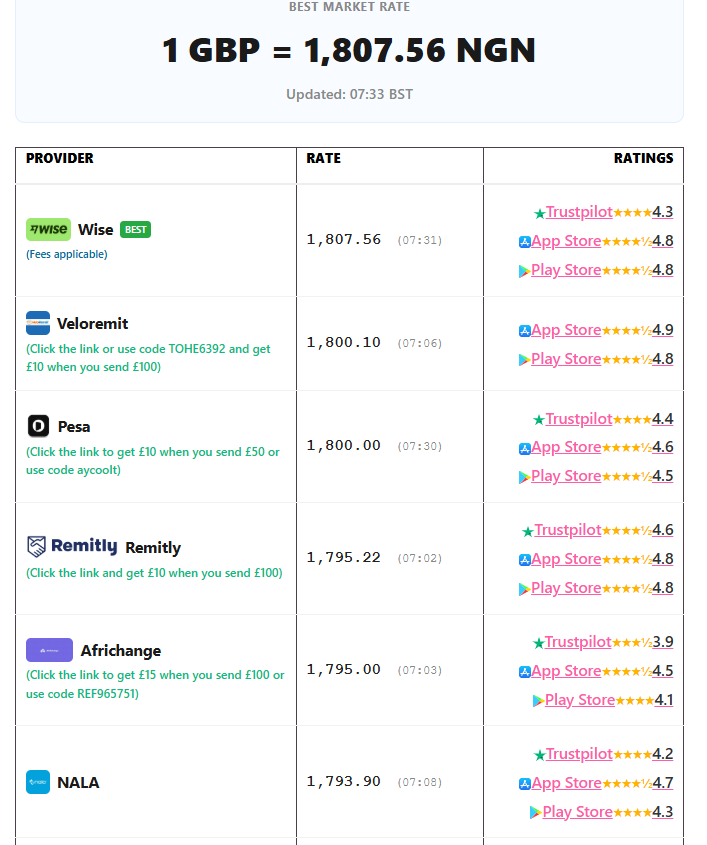Open Remitly Trustpilot rating link
The width and height of the screenshot is (707, 845).
567,530
